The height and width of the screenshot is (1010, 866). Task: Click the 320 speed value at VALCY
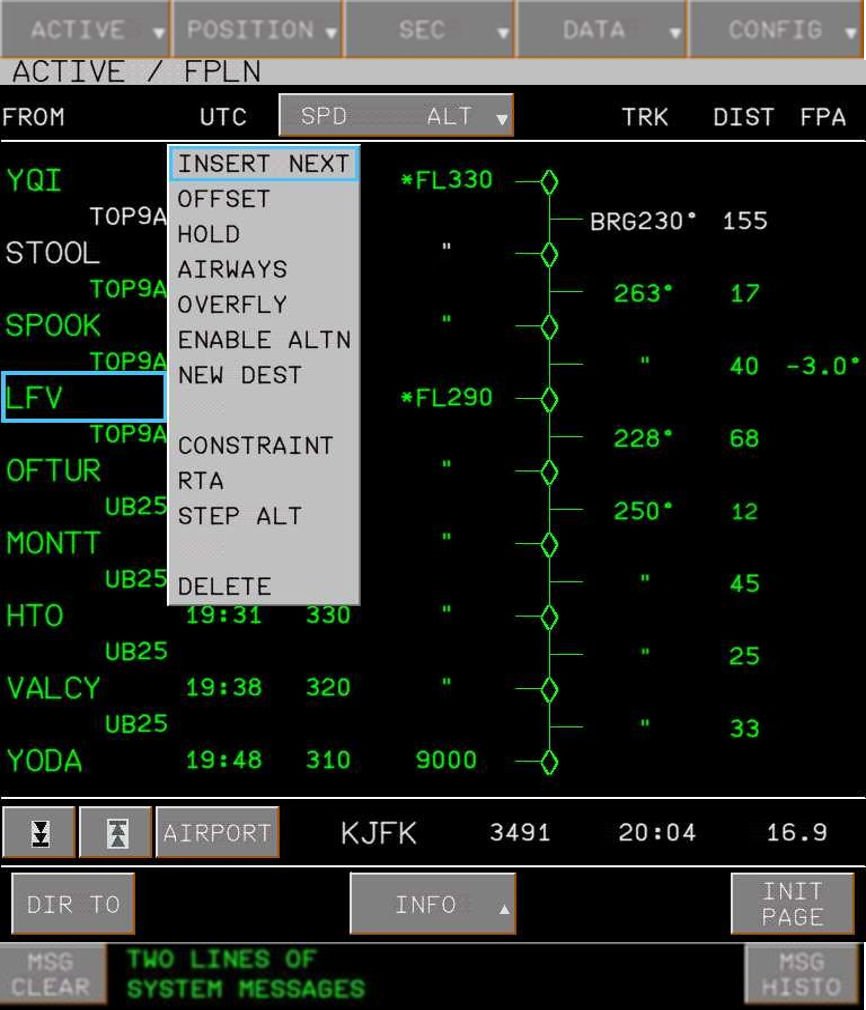328,687
